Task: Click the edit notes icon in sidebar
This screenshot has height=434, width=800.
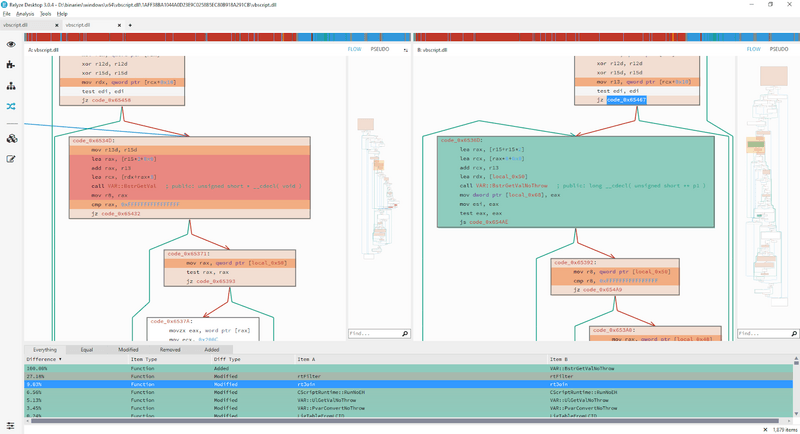Action: pos(11,158)
